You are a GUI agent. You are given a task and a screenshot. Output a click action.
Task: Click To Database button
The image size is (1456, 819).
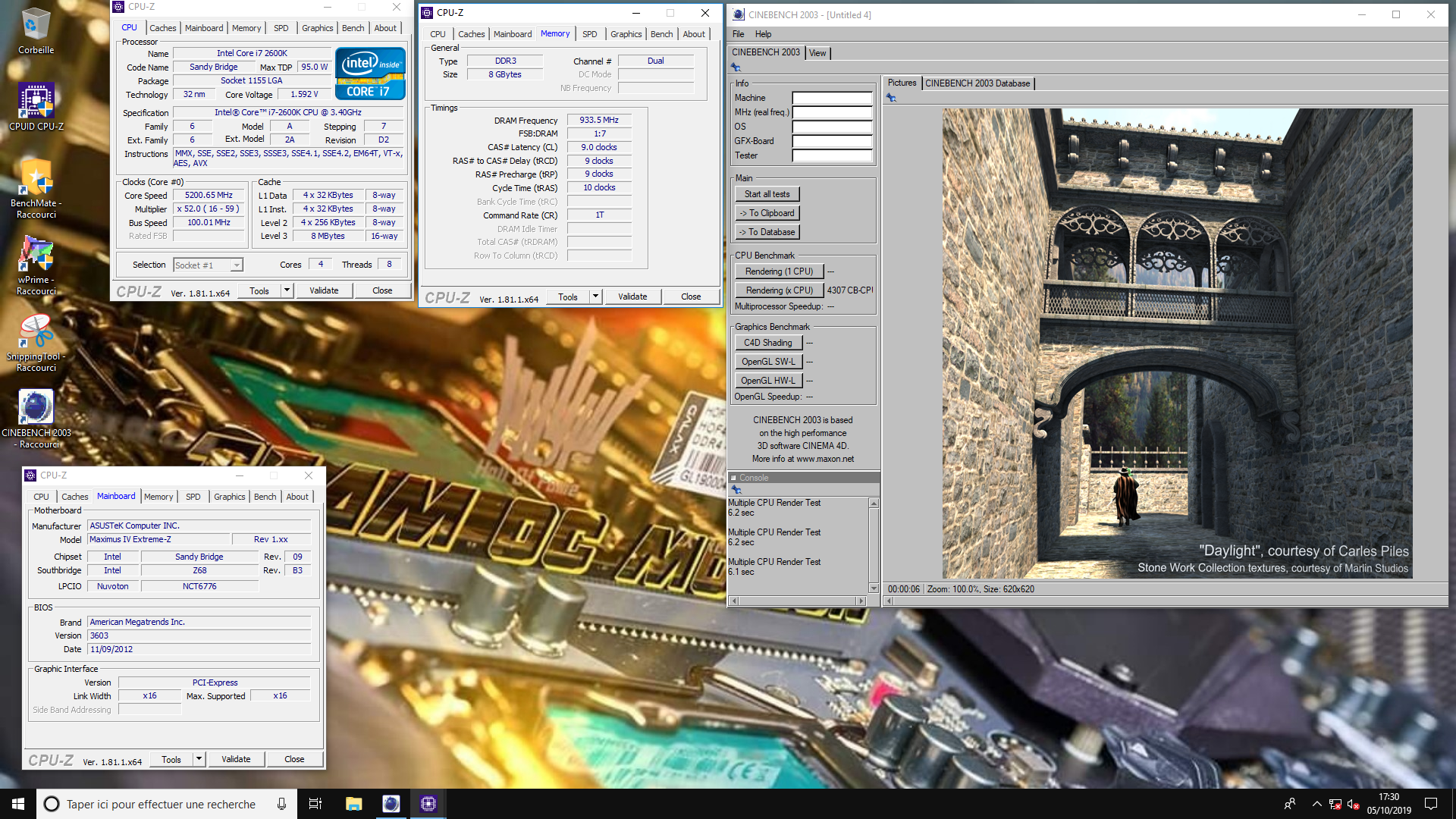click(767, 232)
